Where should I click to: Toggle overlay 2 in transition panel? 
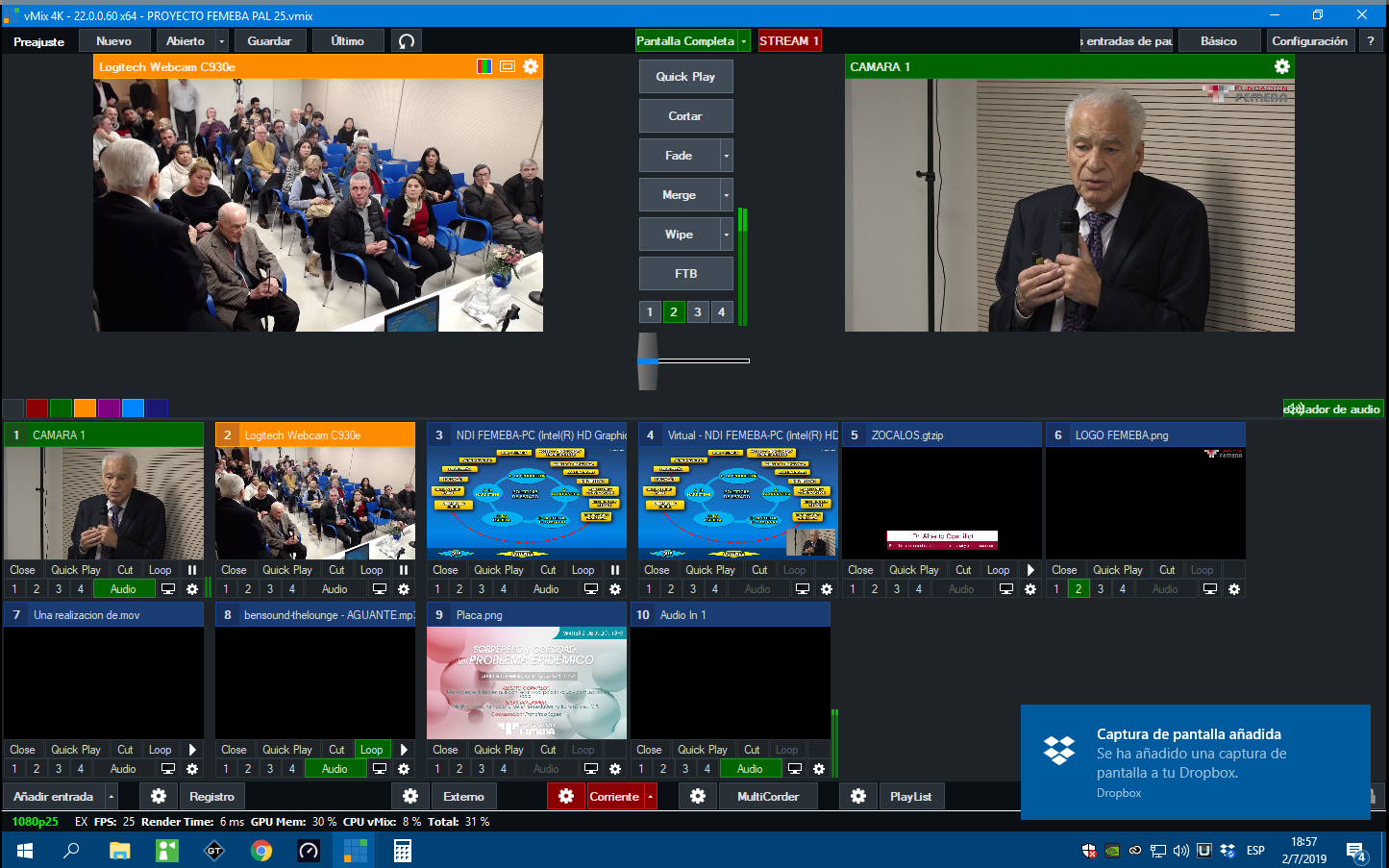(x=674, y=311)
